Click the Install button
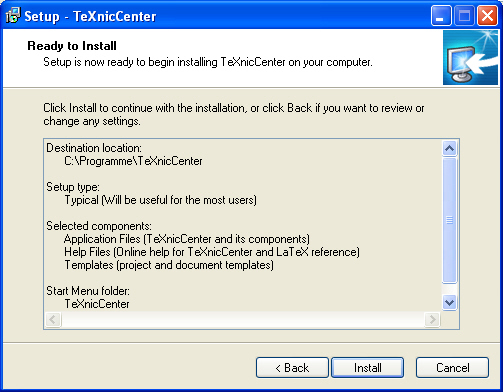Image resolution: width=503 pixels, height=392 pixels. tap(367, 368)
